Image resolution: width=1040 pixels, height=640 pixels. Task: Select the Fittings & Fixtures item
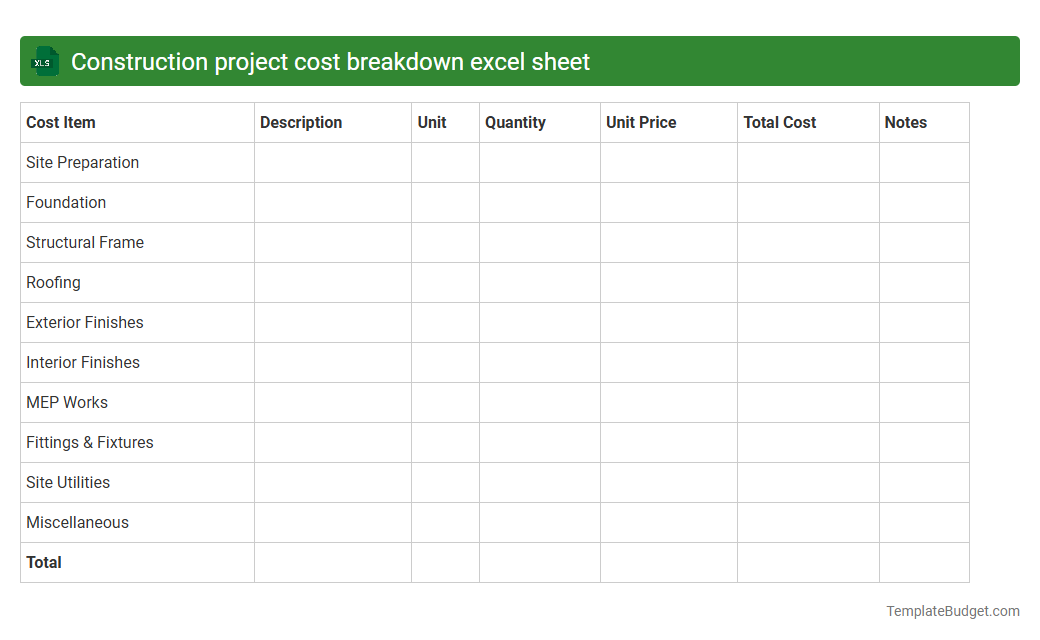(x=89, y=442)
